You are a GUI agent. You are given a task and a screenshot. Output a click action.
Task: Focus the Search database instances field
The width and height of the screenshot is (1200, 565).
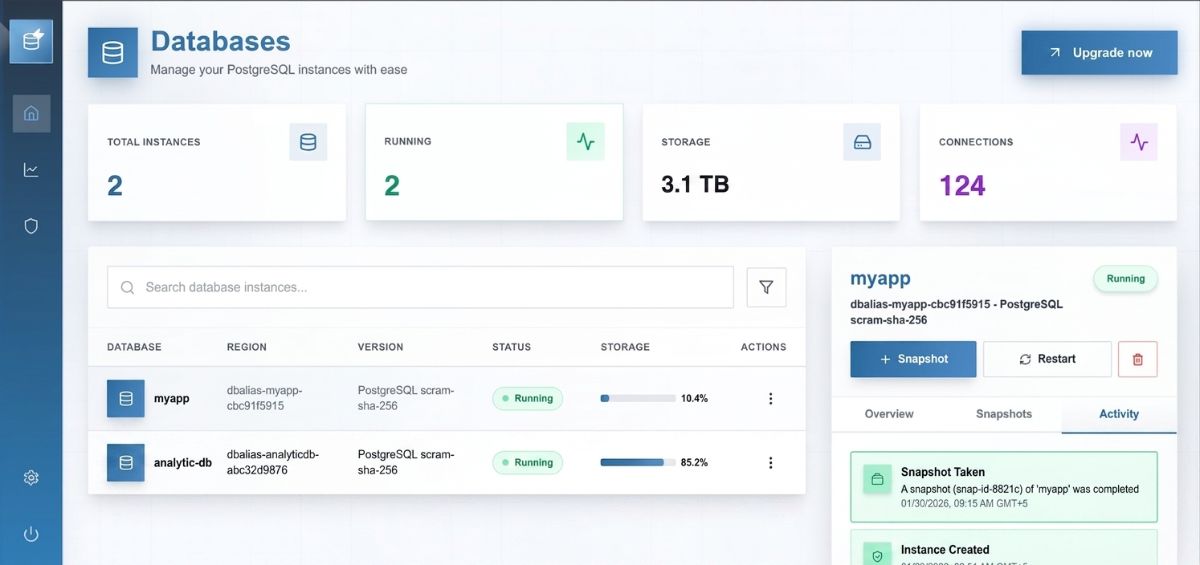coord(420,287)
